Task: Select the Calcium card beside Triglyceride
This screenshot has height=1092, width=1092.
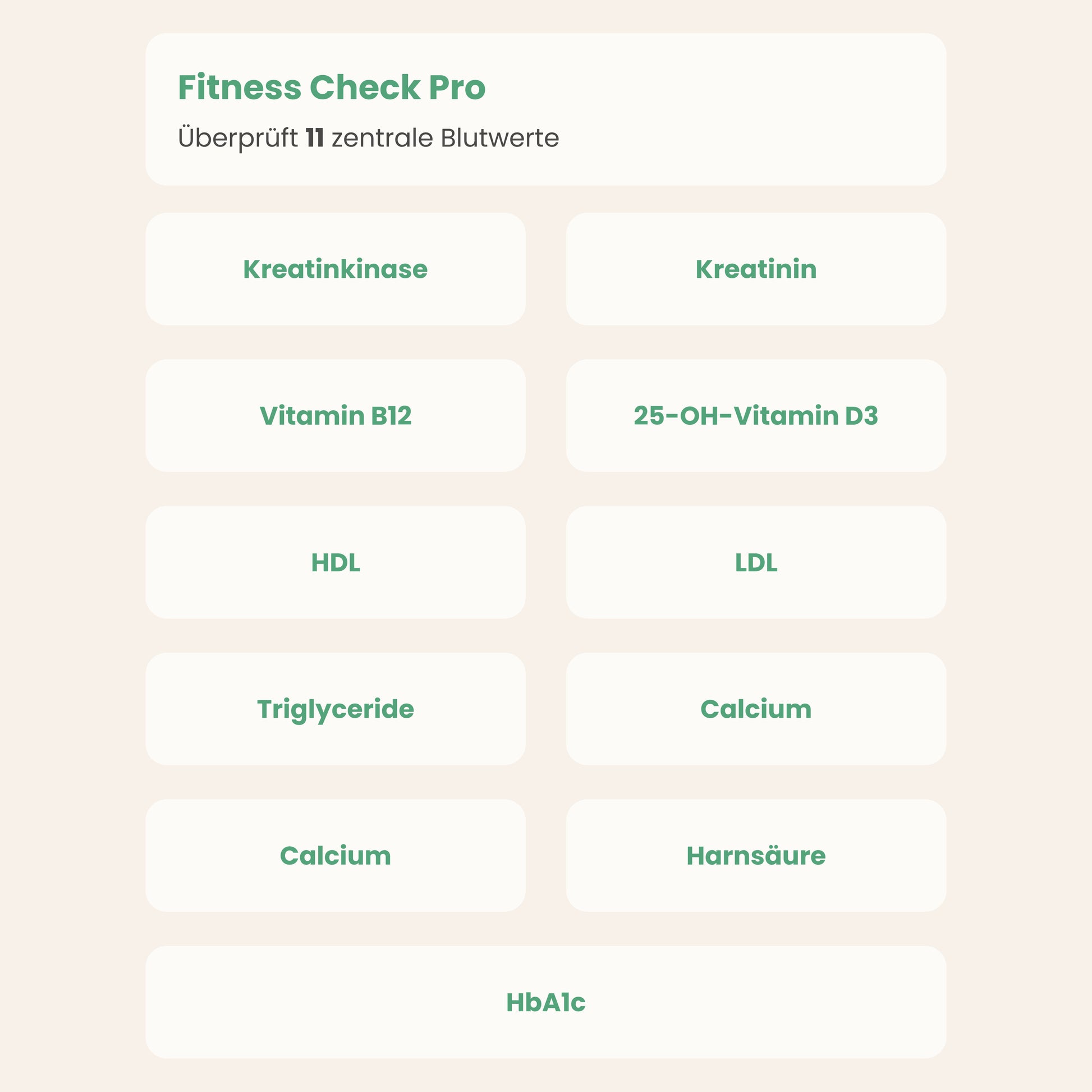Action: (x=756, y=709)
